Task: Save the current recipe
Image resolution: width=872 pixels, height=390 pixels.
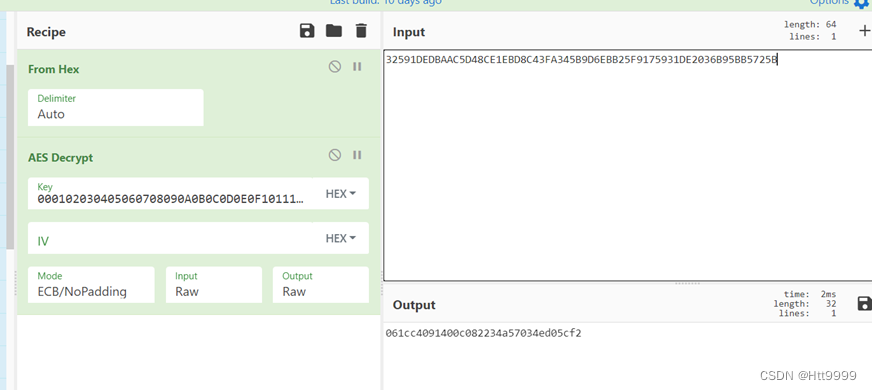Action: [306, 31]
